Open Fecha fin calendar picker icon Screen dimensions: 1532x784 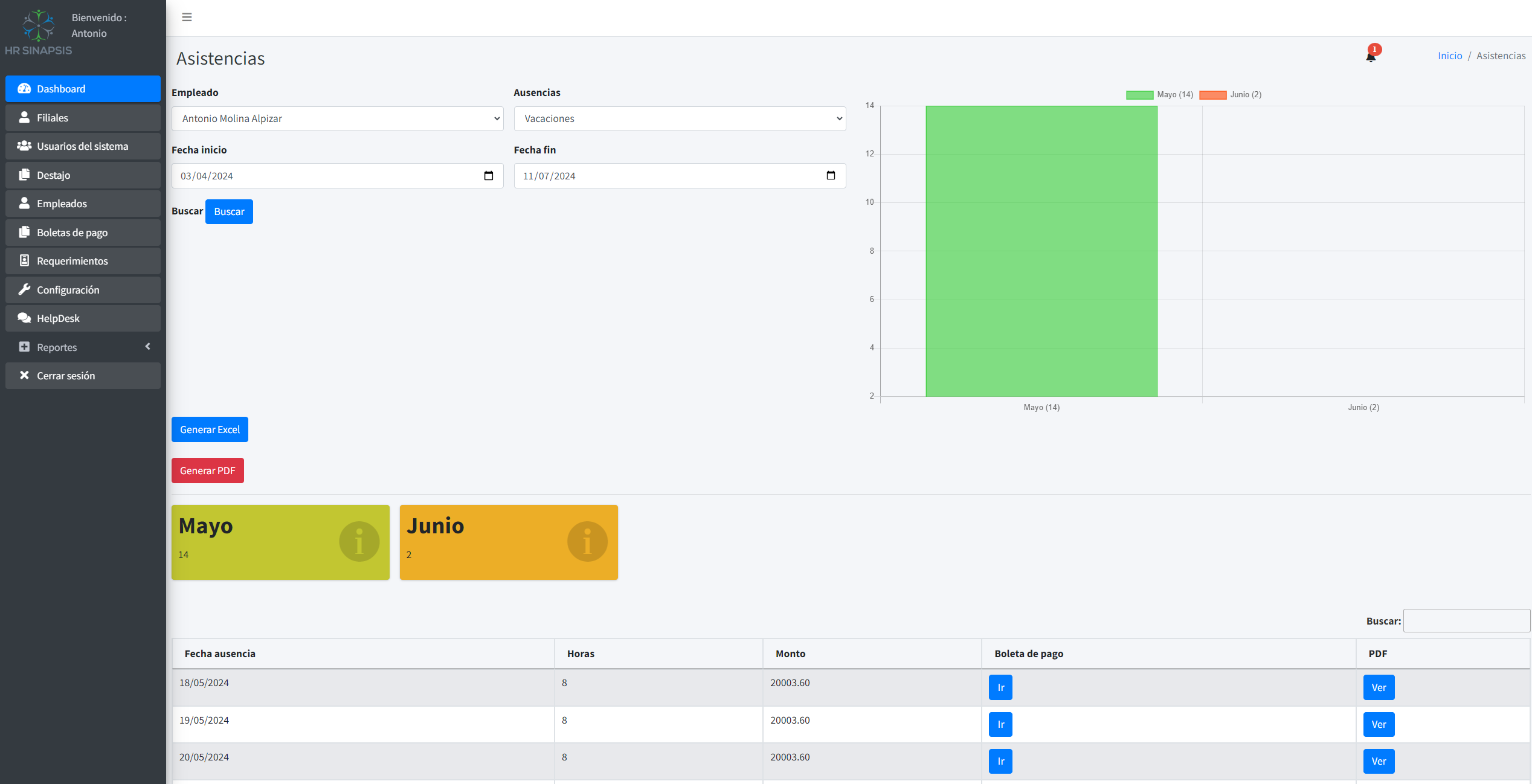831,176
